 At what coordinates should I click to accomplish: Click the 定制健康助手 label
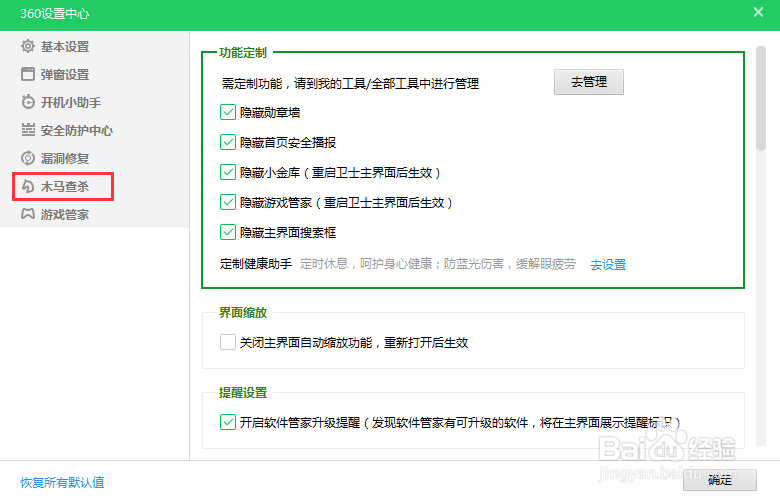(256, 264)
